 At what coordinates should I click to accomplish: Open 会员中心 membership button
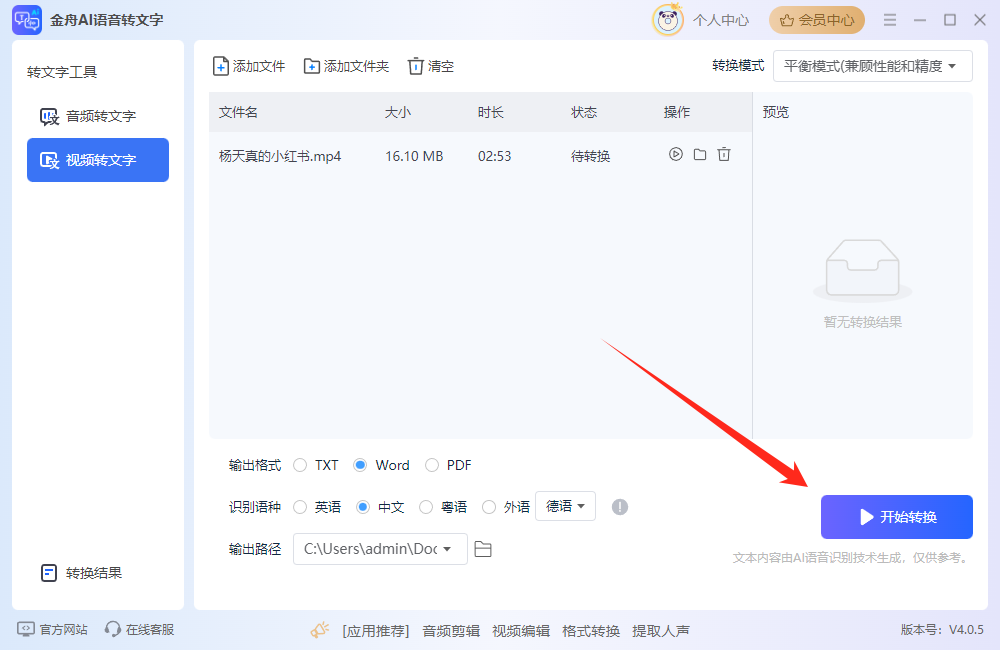pyautogui.click(x=817, y=20)
